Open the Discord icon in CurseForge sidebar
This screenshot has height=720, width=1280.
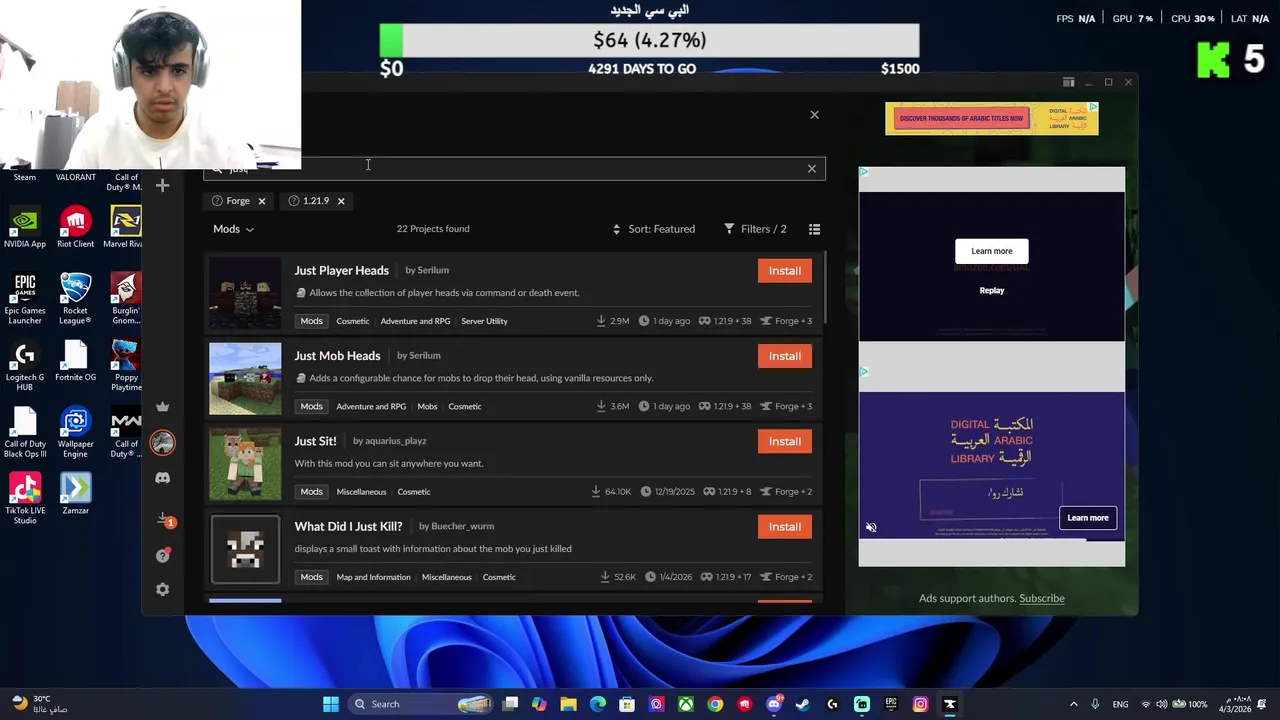click(162, 478)
